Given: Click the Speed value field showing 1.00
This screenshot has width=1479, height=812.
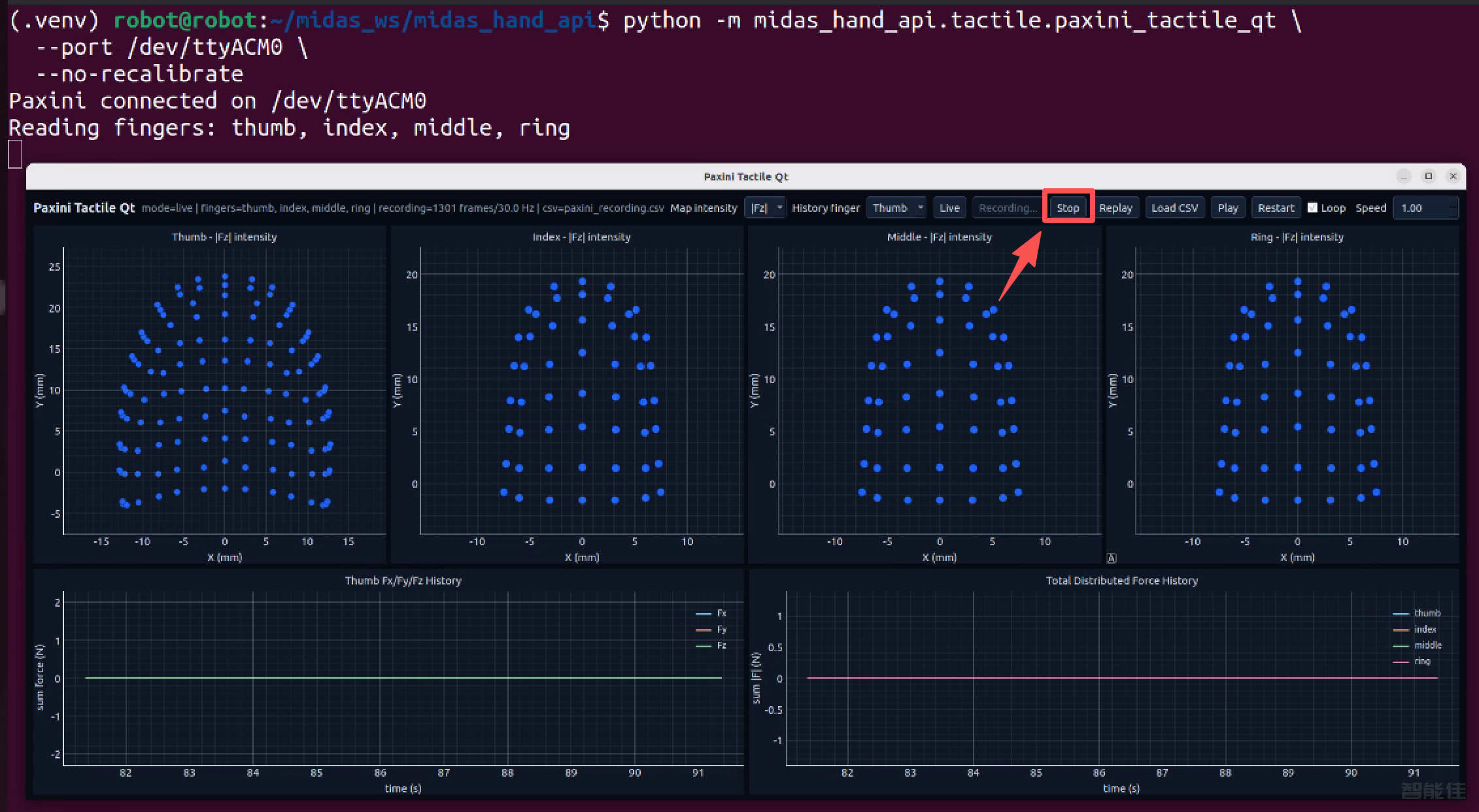Looking at the screenshot, I should pos(1425,208).
